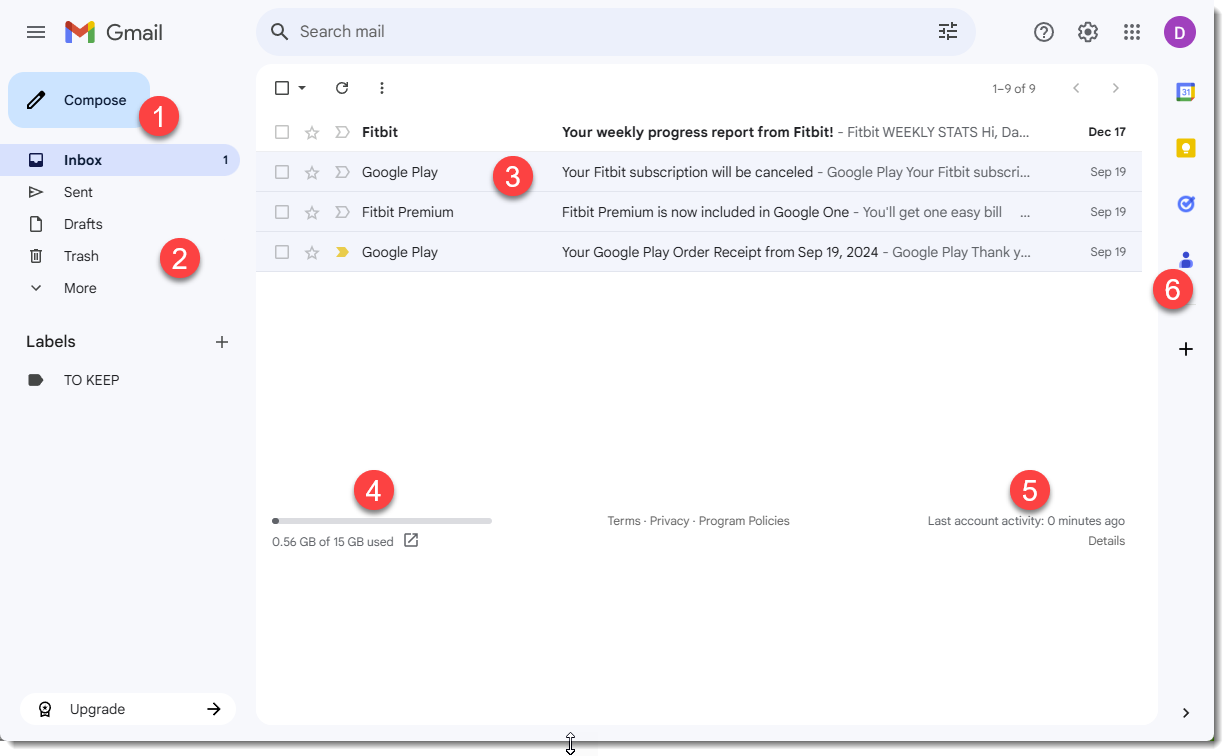Open Google Keep side panel
This screenshot has width=1229, height=756.
tap(1186, 148)
